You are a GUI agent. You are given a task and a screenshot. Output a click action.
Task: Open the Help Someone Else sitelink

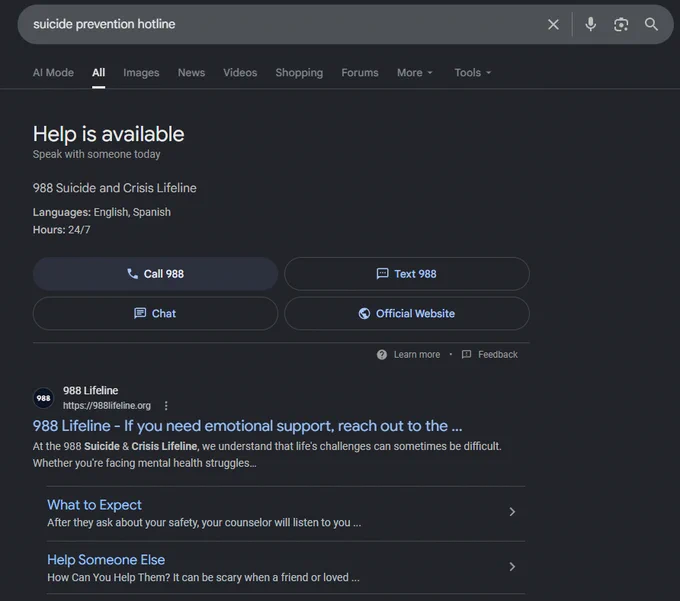(x=106, y=560)
